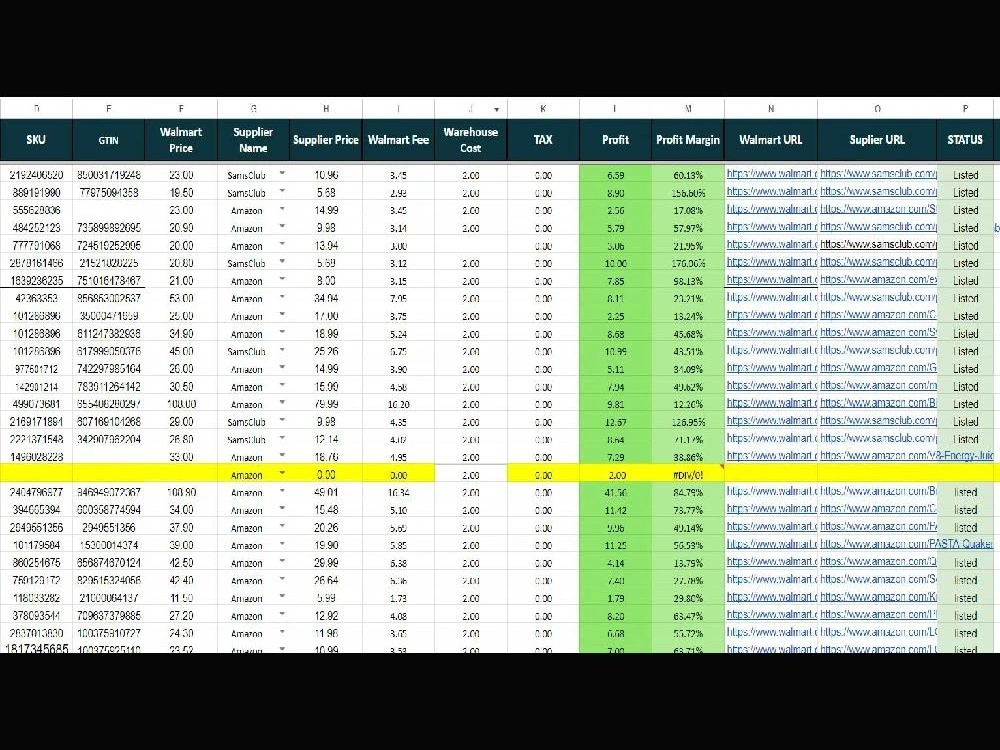Select the SKU header cell
1000x750 pixels.
(36, 140)
